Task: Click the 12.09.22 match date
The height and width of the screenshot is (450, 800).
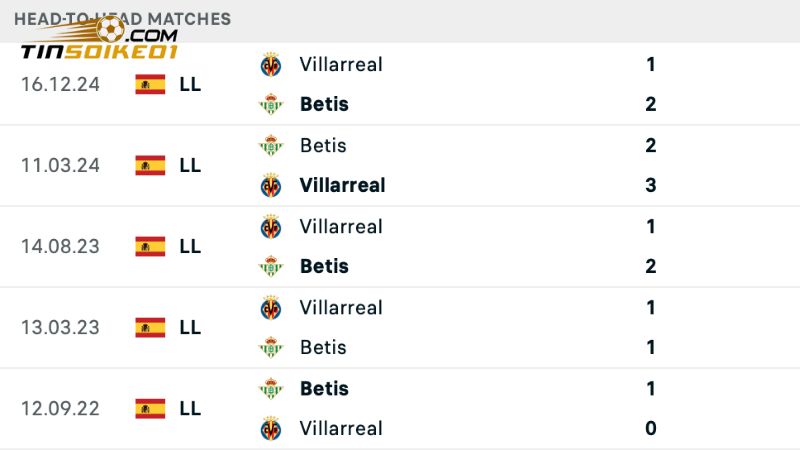Action: pos(60,408)
